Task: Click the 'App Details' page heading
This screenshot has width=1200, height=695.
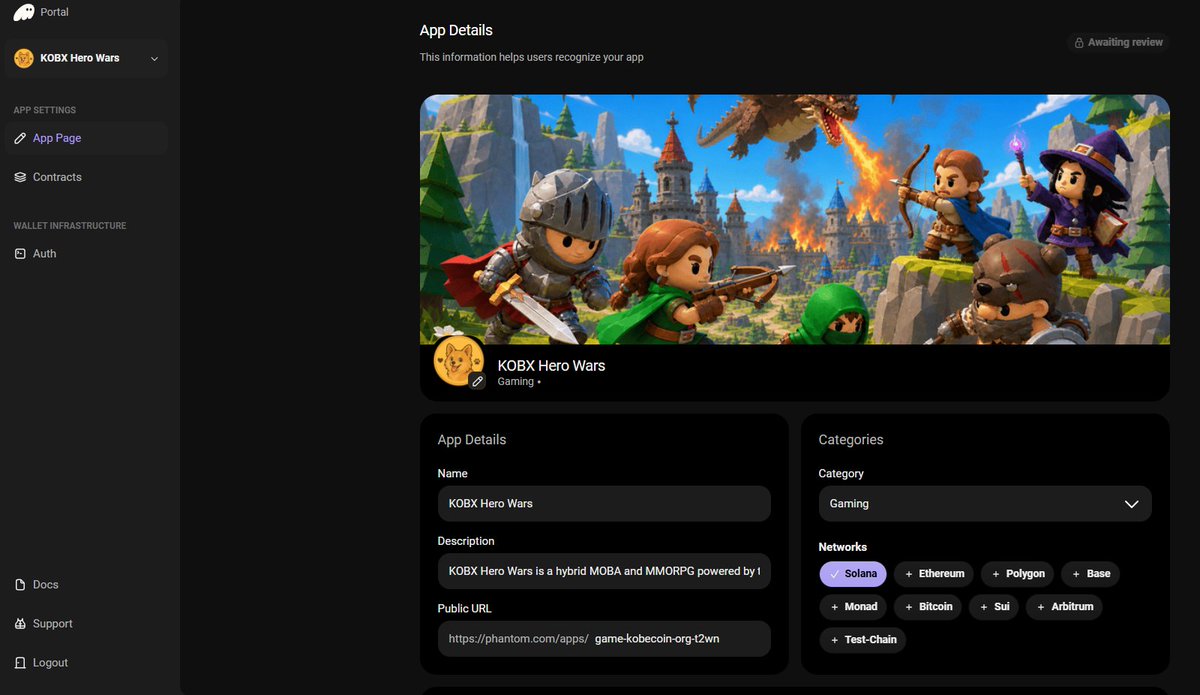Action: pyautogui.click(x=456, y=31)
